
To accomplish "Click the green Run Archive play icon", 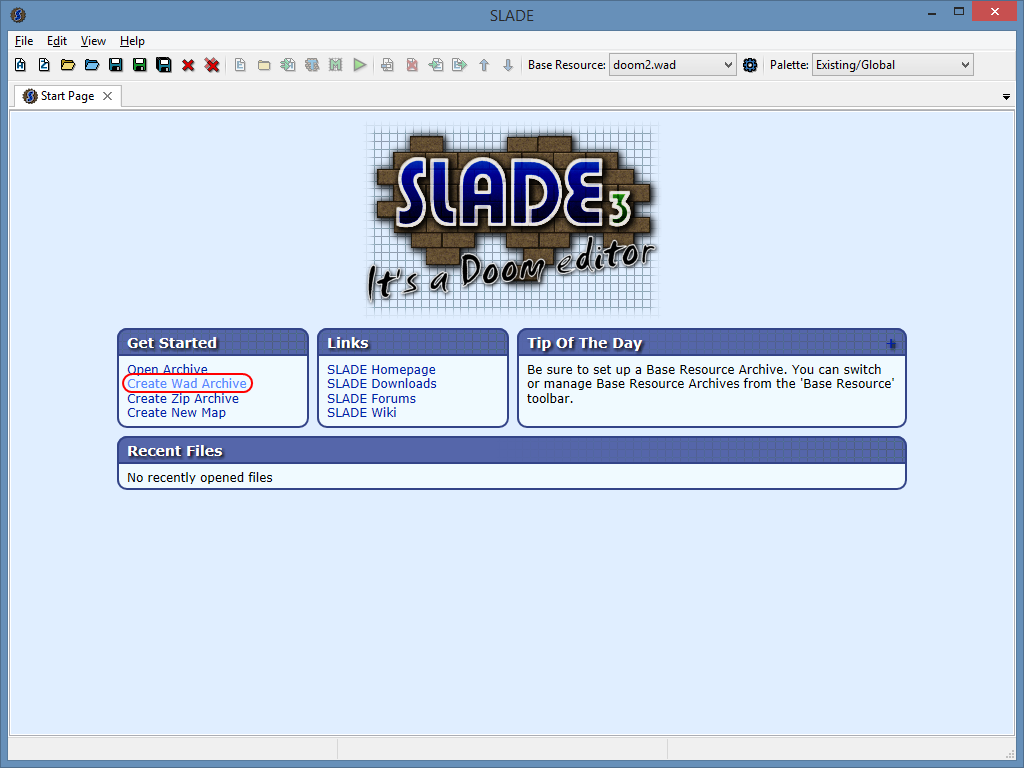I will tap(359, 65).
